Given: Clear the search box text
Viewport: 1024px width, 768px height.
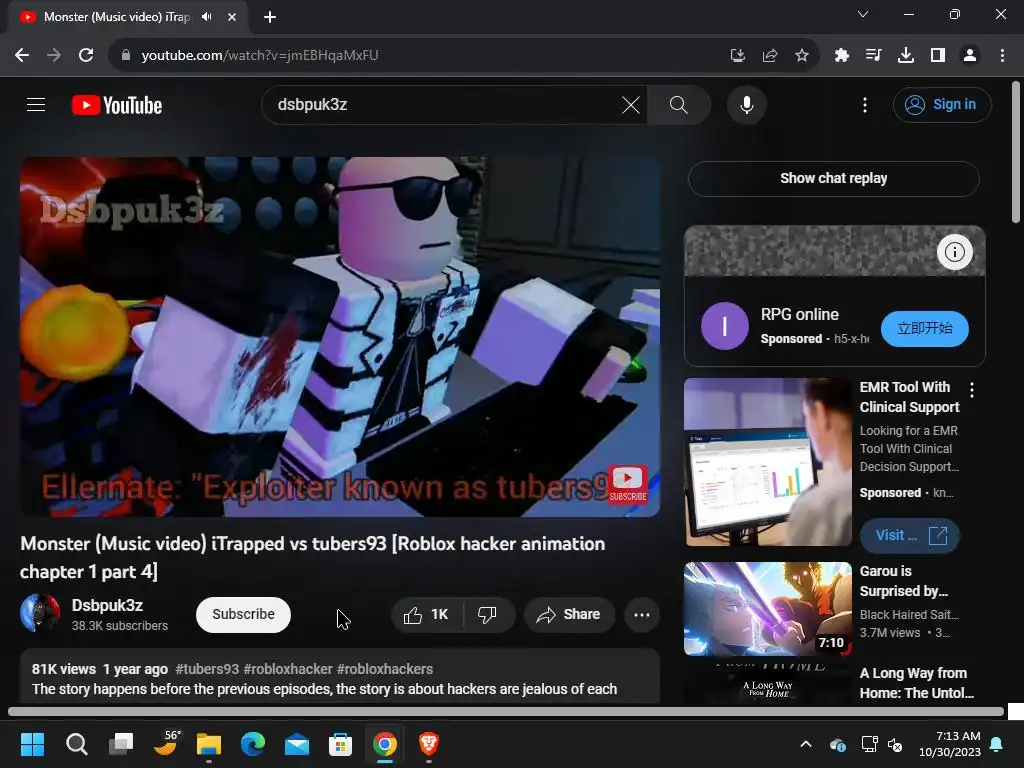Looking at the screenshot, I should 631,104.
